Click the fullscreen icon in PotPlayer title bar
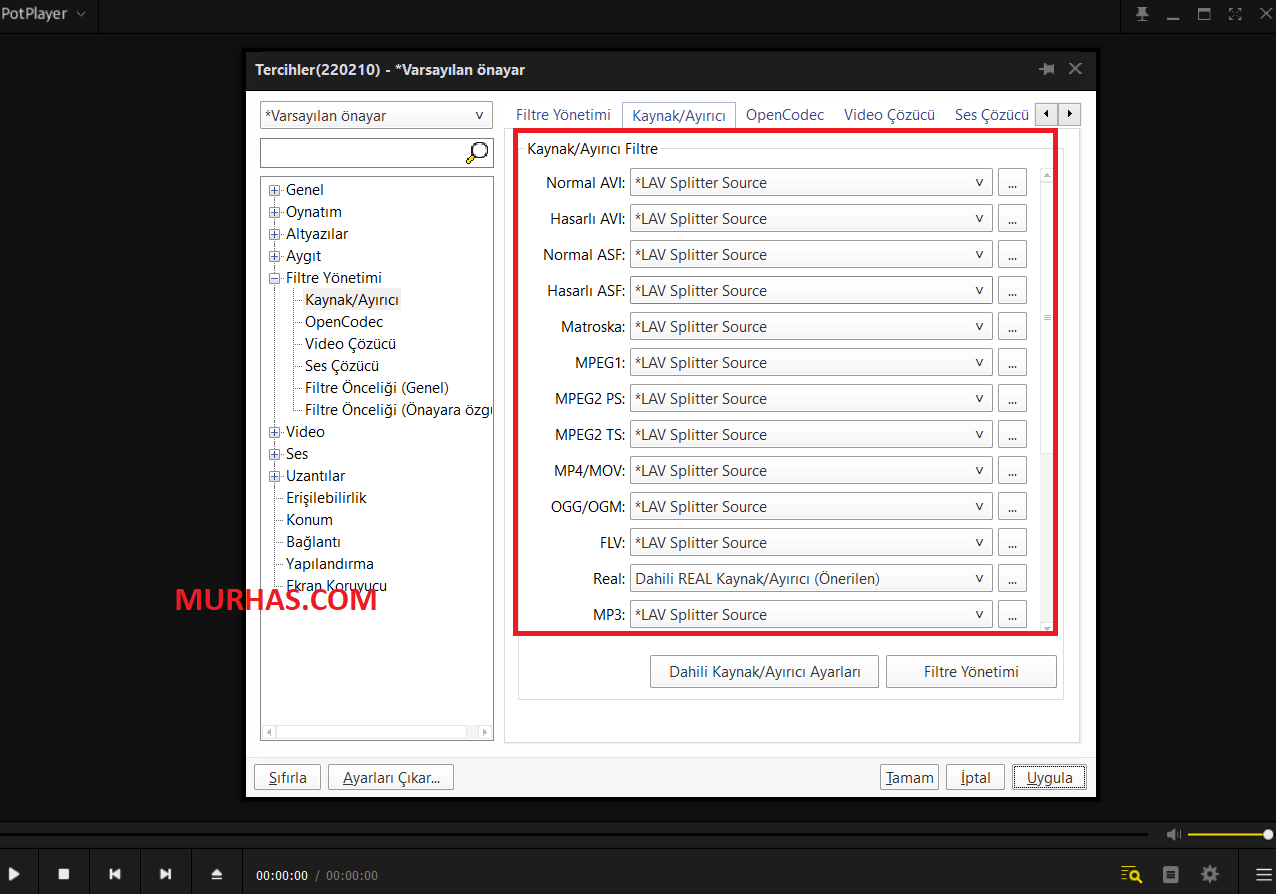 [1235, 14]
